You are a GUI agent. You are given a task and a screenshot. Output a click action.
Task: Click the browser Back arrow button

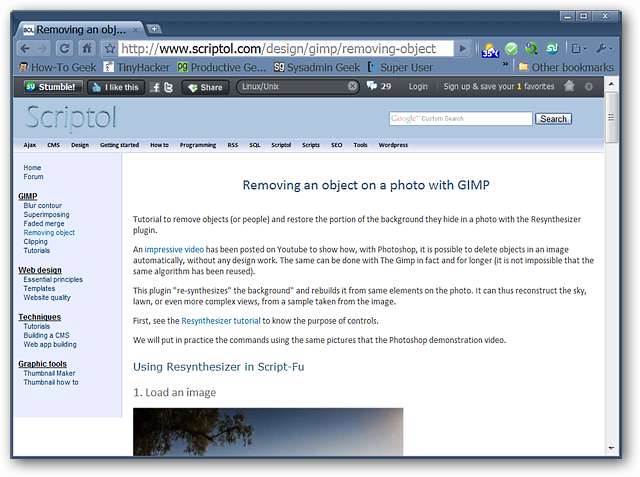click(x=26, y=48)
